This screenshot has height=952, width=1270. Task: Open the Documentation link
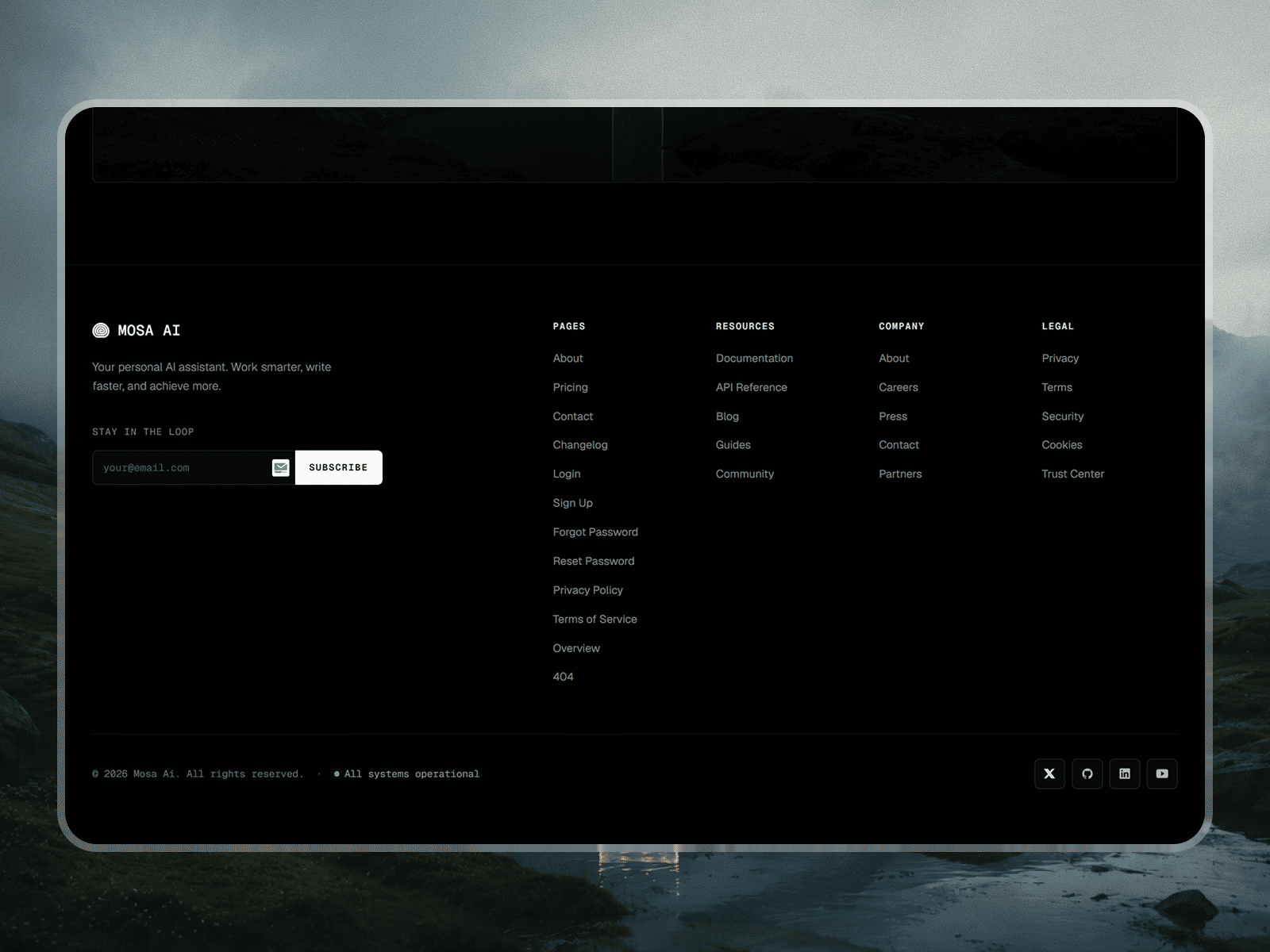click(754, 359)
